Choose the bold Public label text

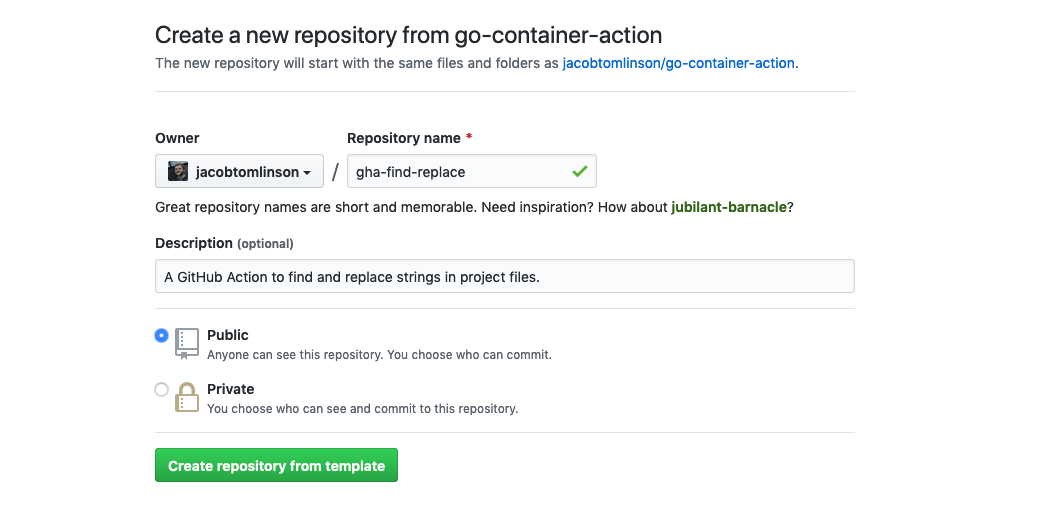228,335
